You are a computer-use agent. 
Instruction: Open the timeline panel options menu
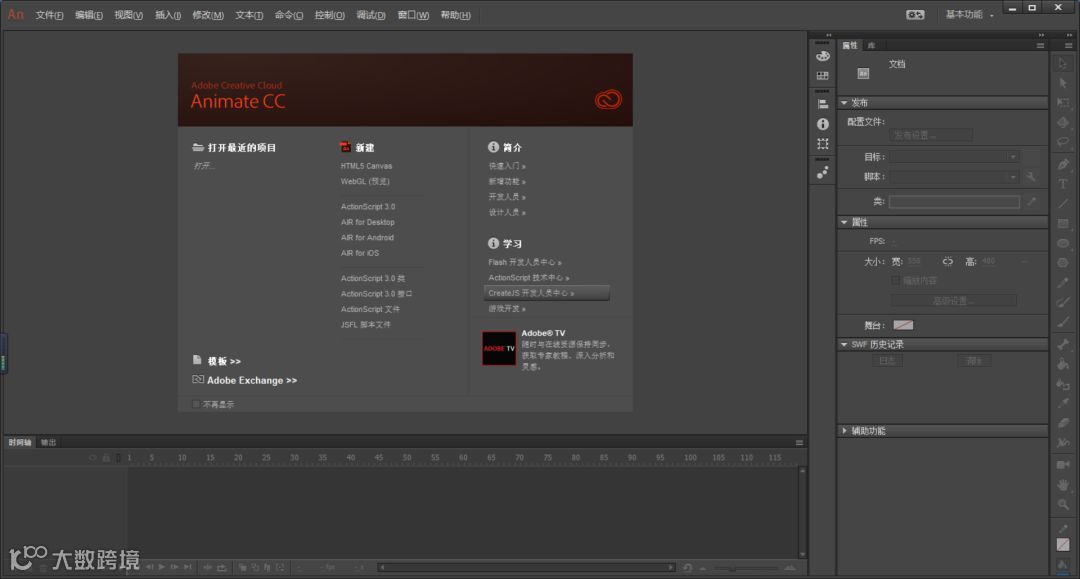click(x=799, y=443)
